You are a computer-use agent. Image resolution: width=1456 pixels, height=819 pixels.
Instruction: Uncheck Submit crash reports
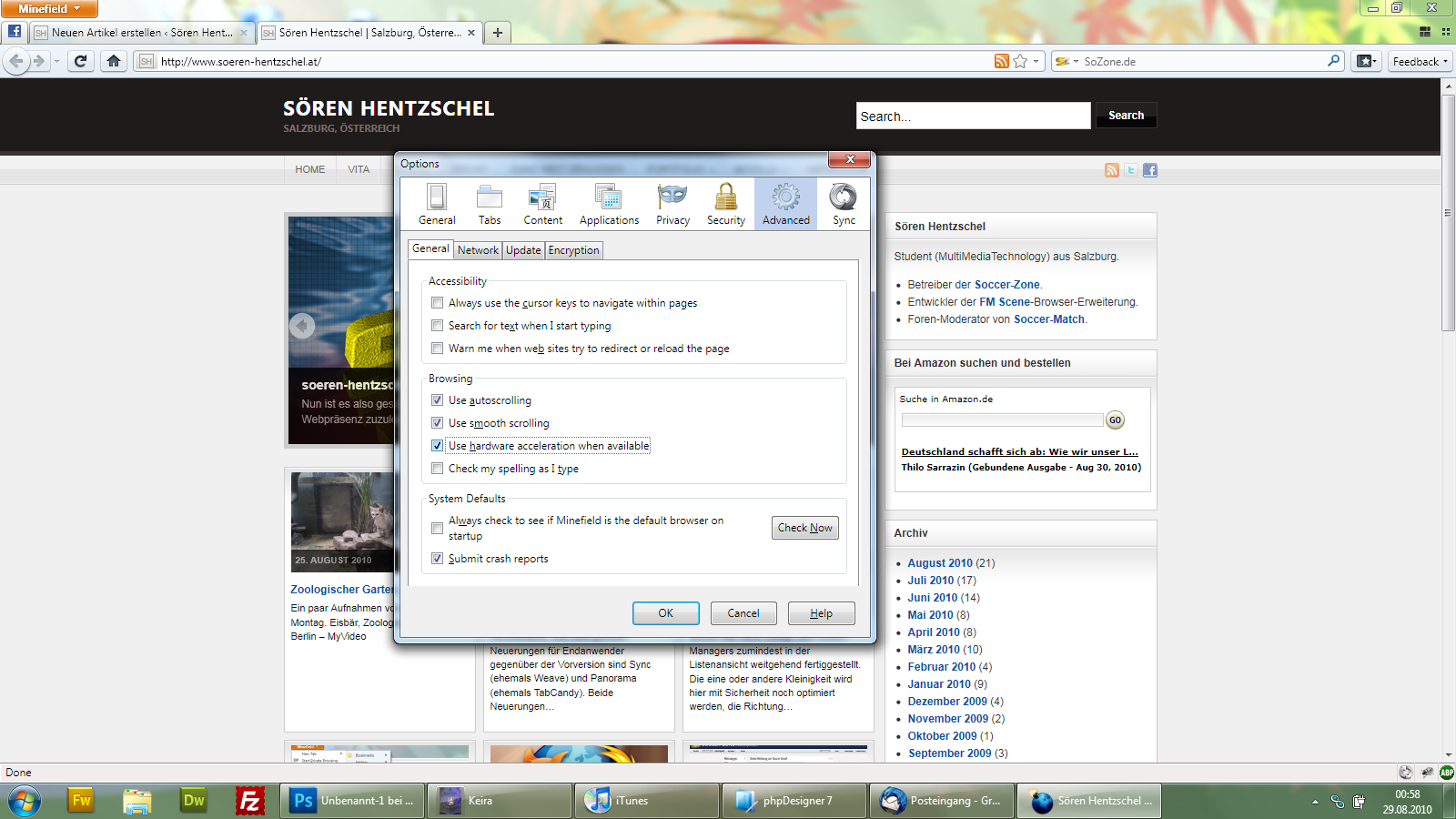(x=438, y=559)
